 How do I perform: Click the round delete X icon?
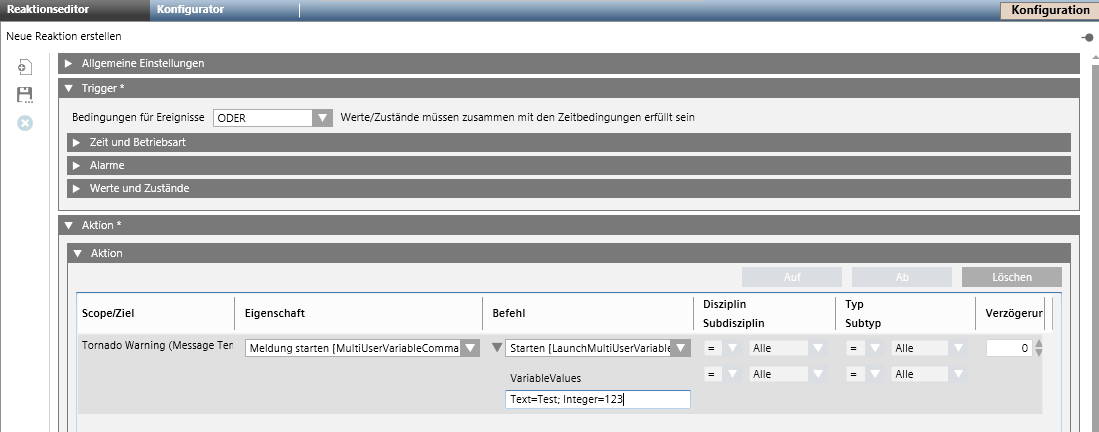25,123
